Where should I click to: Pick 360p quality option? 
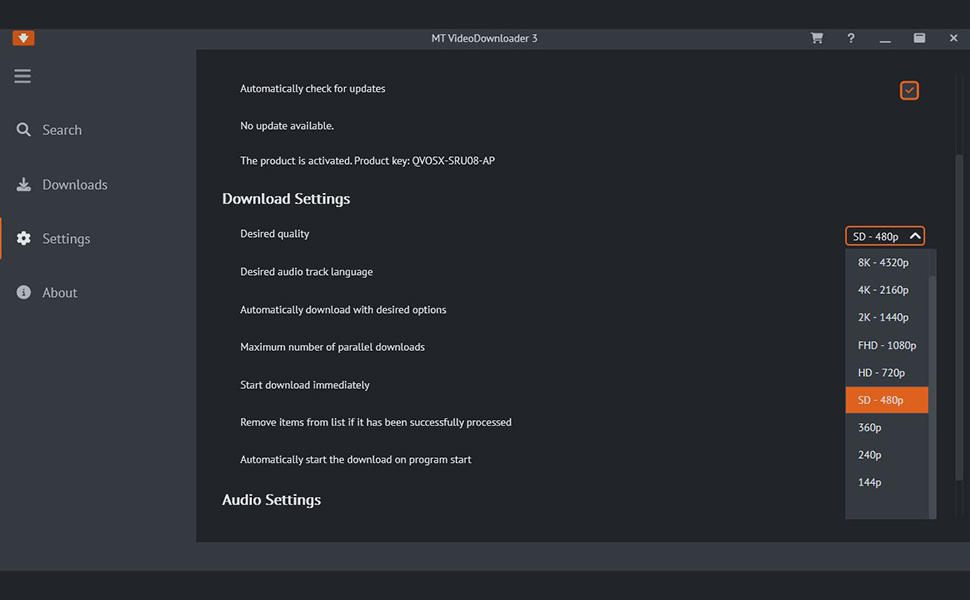pos(886,427)
